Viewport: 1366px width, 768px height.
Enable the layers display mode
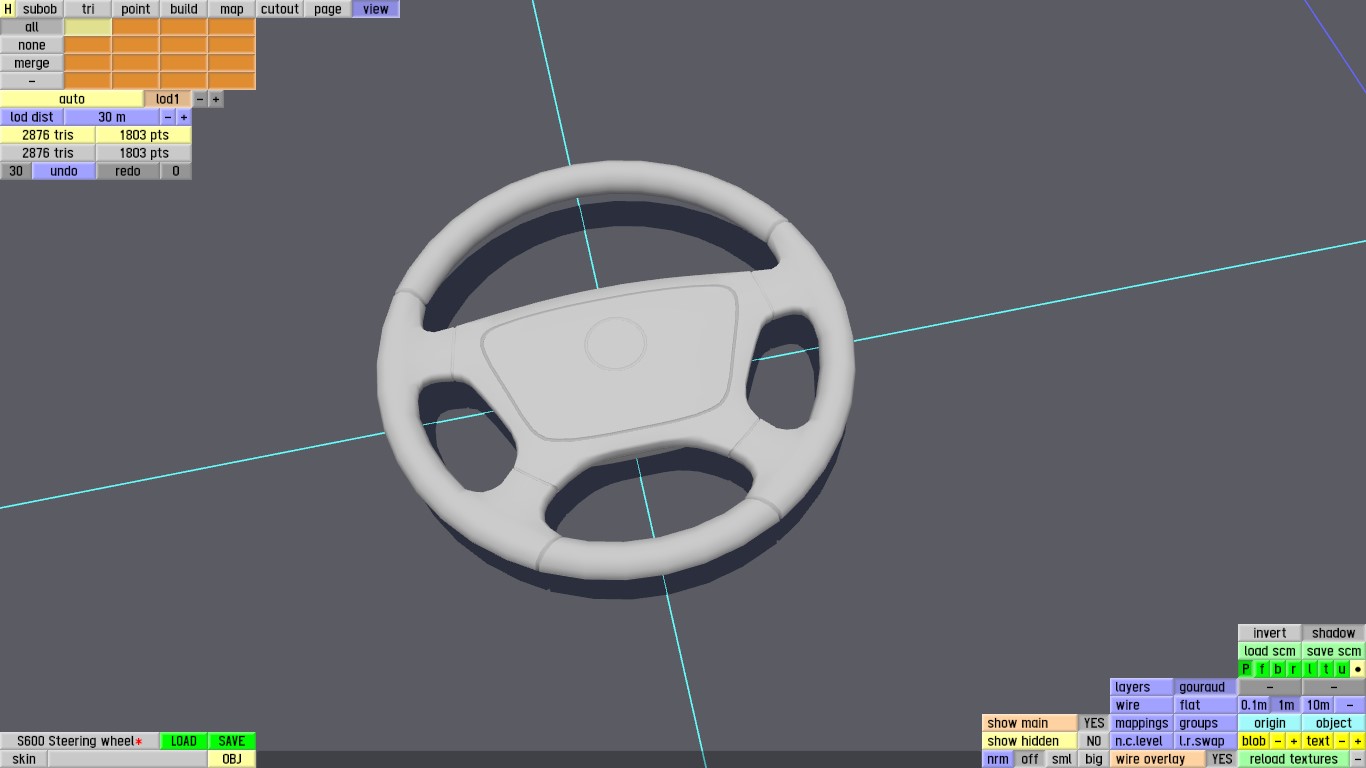[x=1142, y=687]
